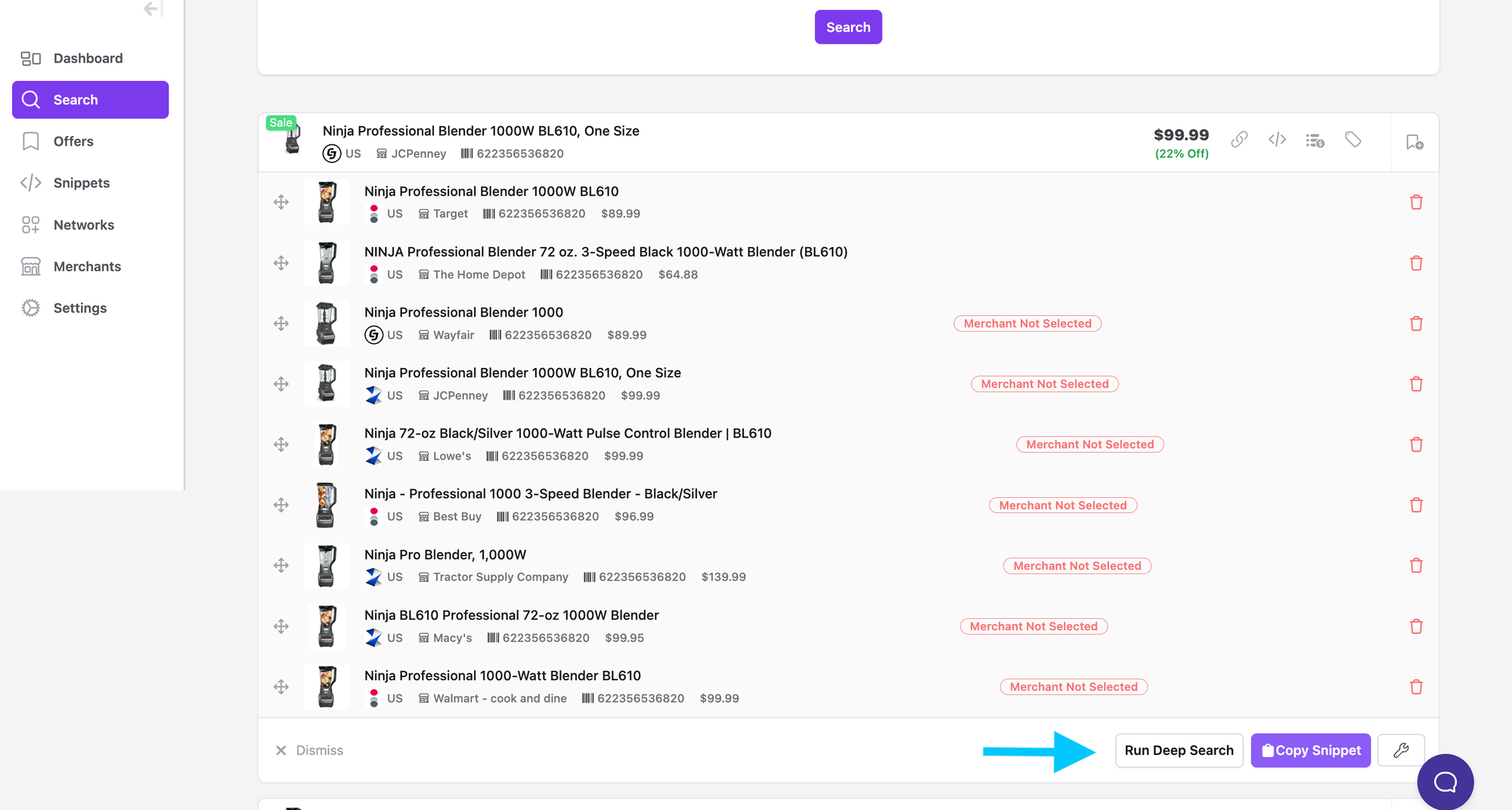Click the $64.88 Home Depot price
1512x810 pixels.
click(x=678, y=274)
